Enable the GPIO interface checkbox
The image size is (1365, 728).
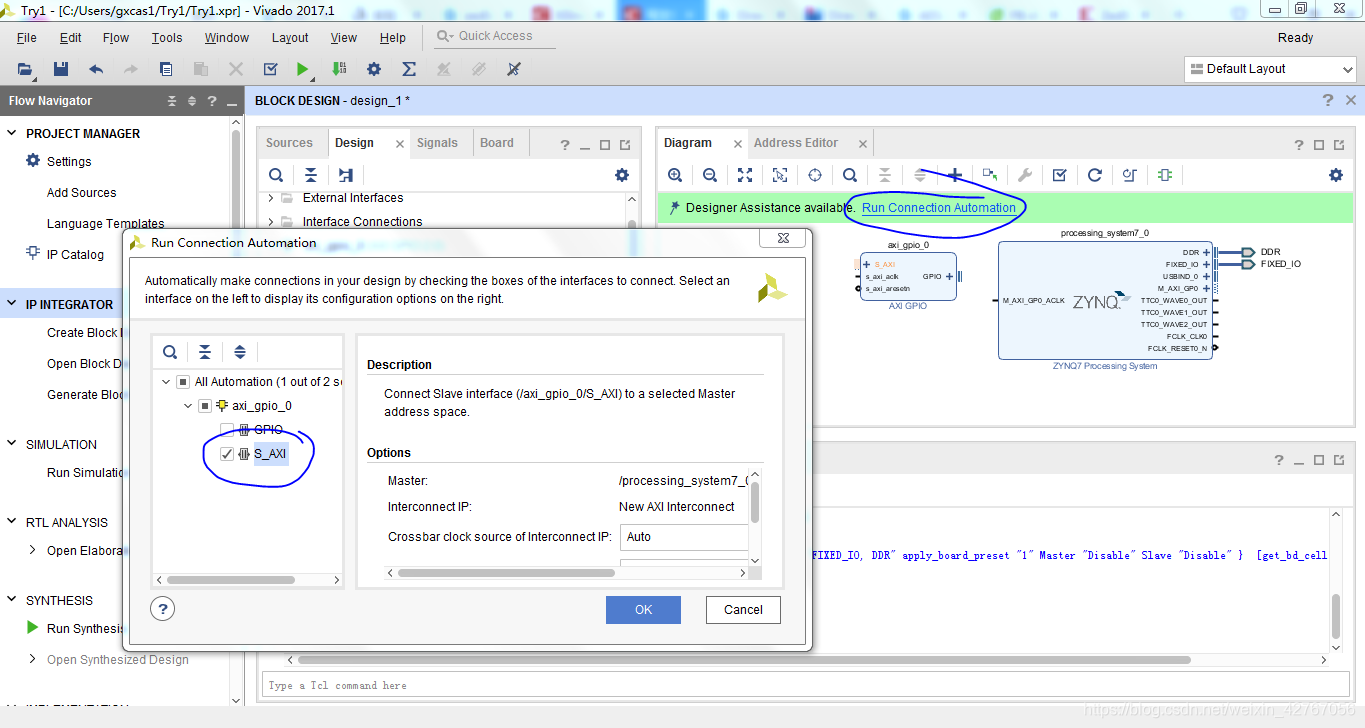click(x=227, y=430)
